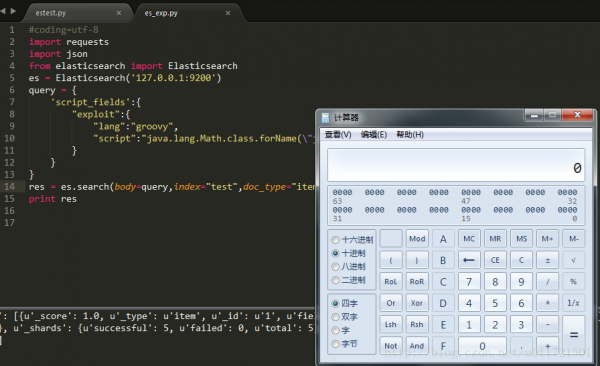
Task: Click the number 1 button
Action: 469,325
